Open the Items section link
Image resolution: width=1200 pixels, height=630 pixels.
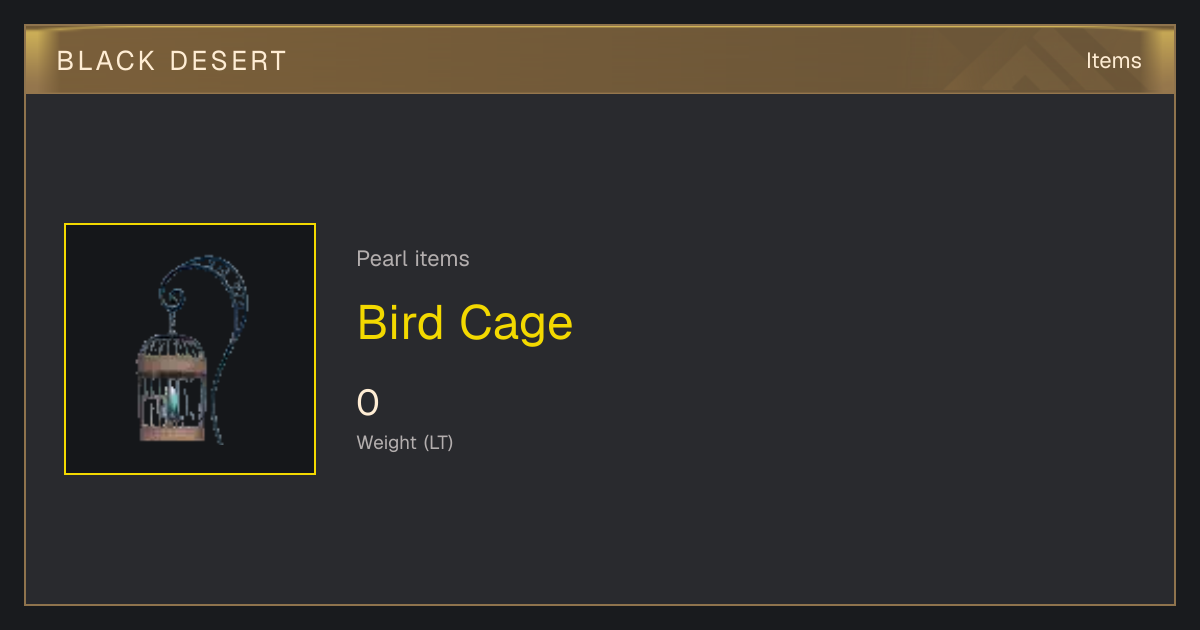[x=1113, y=61]
